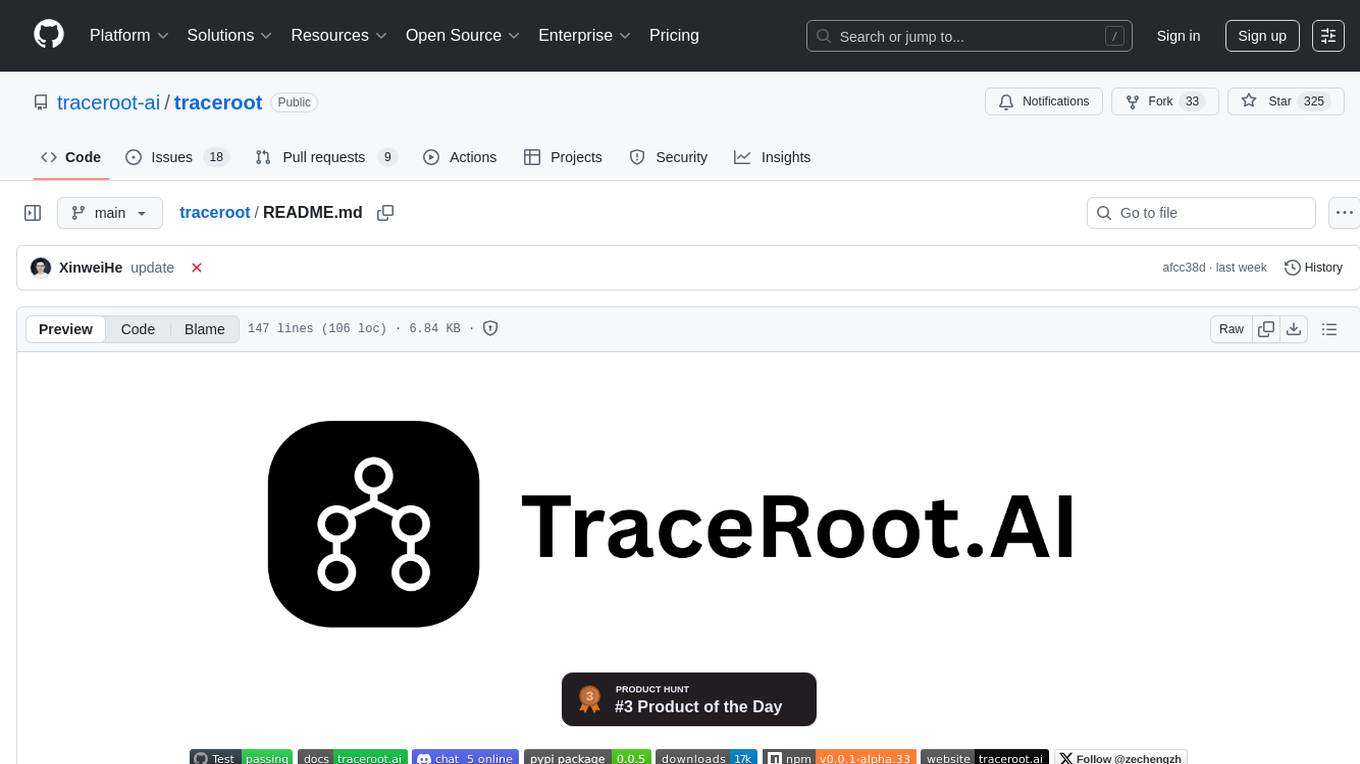This screenshot has width=1360, height=764.
Task: Open the Product Hunt #3 Product badge
Action: tap(689, 699)
